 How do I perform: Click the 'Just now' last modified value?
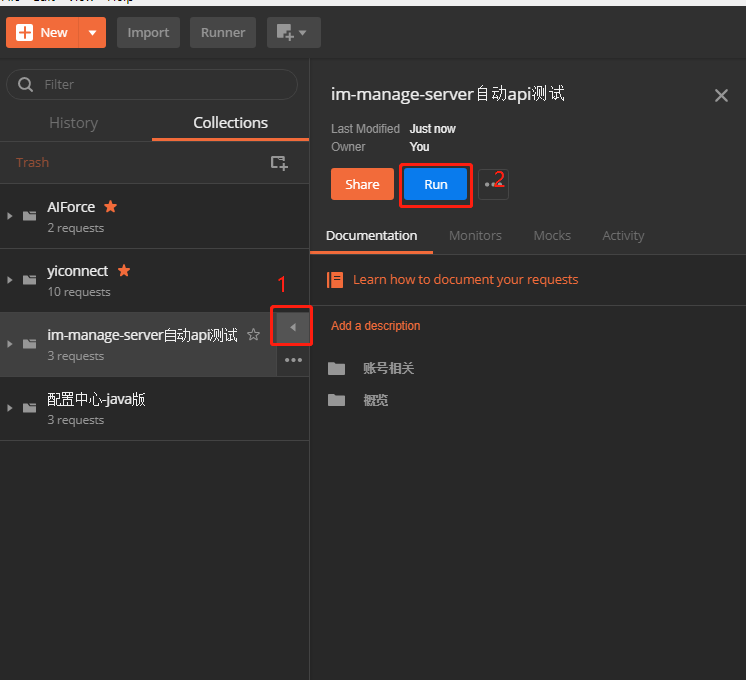[432, 129]
